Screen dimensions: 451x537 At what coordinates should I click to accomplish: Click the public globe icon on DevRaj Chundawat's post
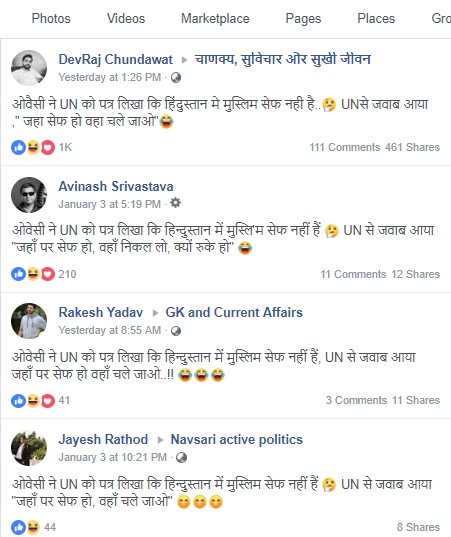click(x=176, y=78)
